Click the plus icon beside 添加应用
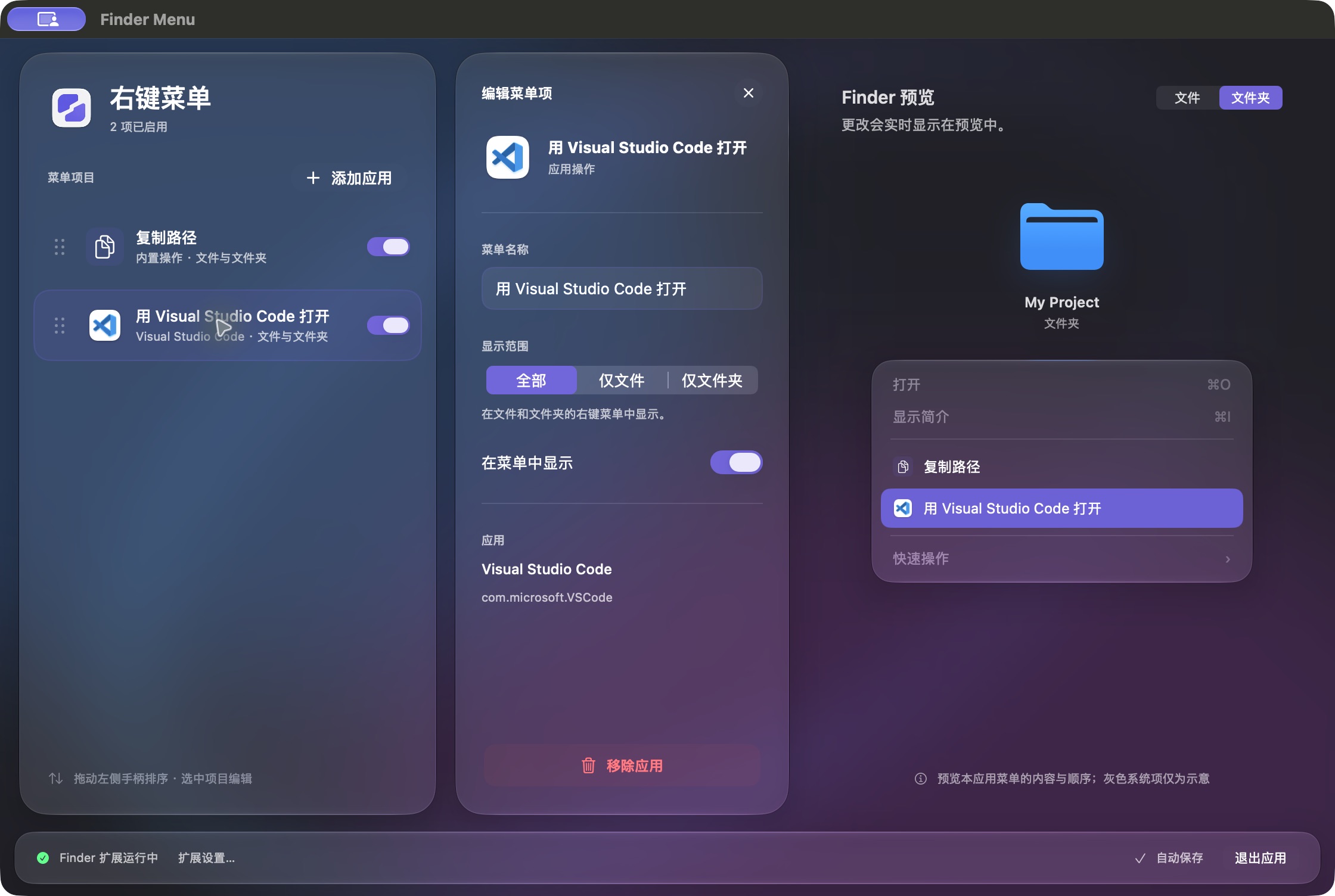 point(313,178)
